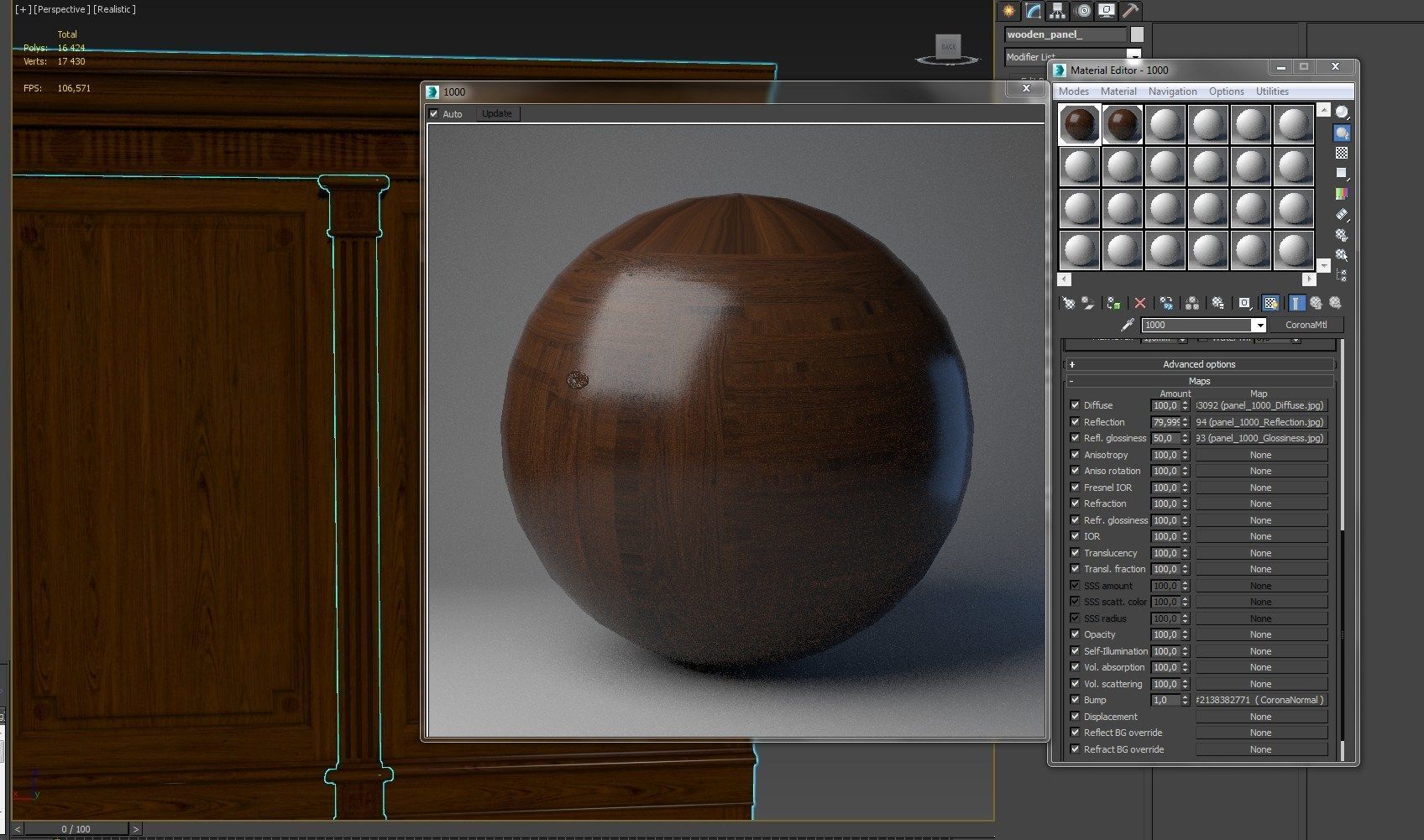The width and height of the screenshot is (1424, 840).
Task: Open the Material menu
Action: click(x=1118, y=91)
